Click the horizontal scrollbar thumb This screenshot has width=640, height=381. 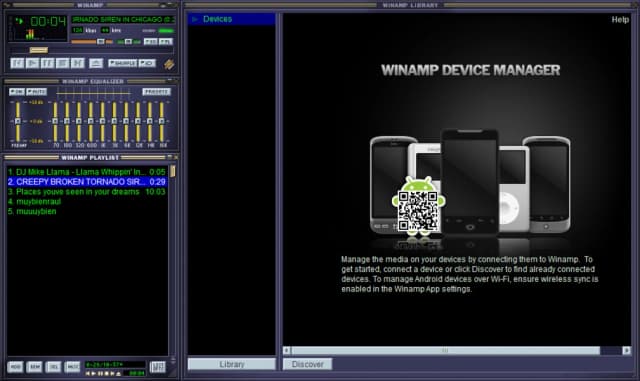[x=445, y=350]
